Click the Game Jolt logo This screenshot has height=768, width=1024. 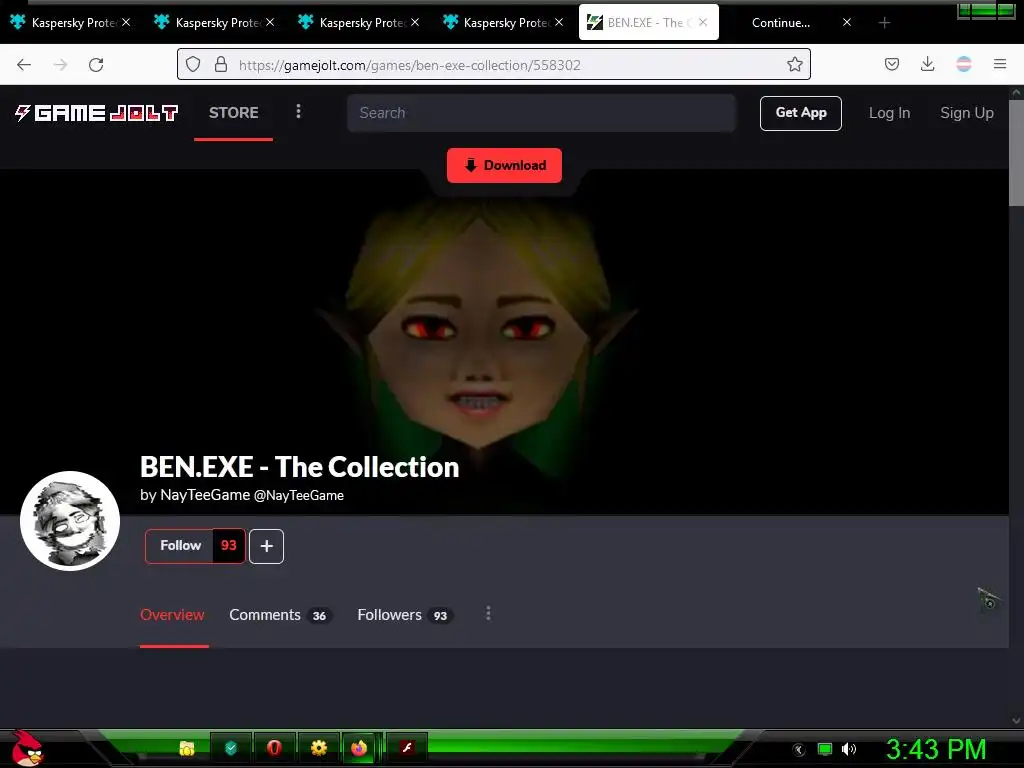click(97, 113)
